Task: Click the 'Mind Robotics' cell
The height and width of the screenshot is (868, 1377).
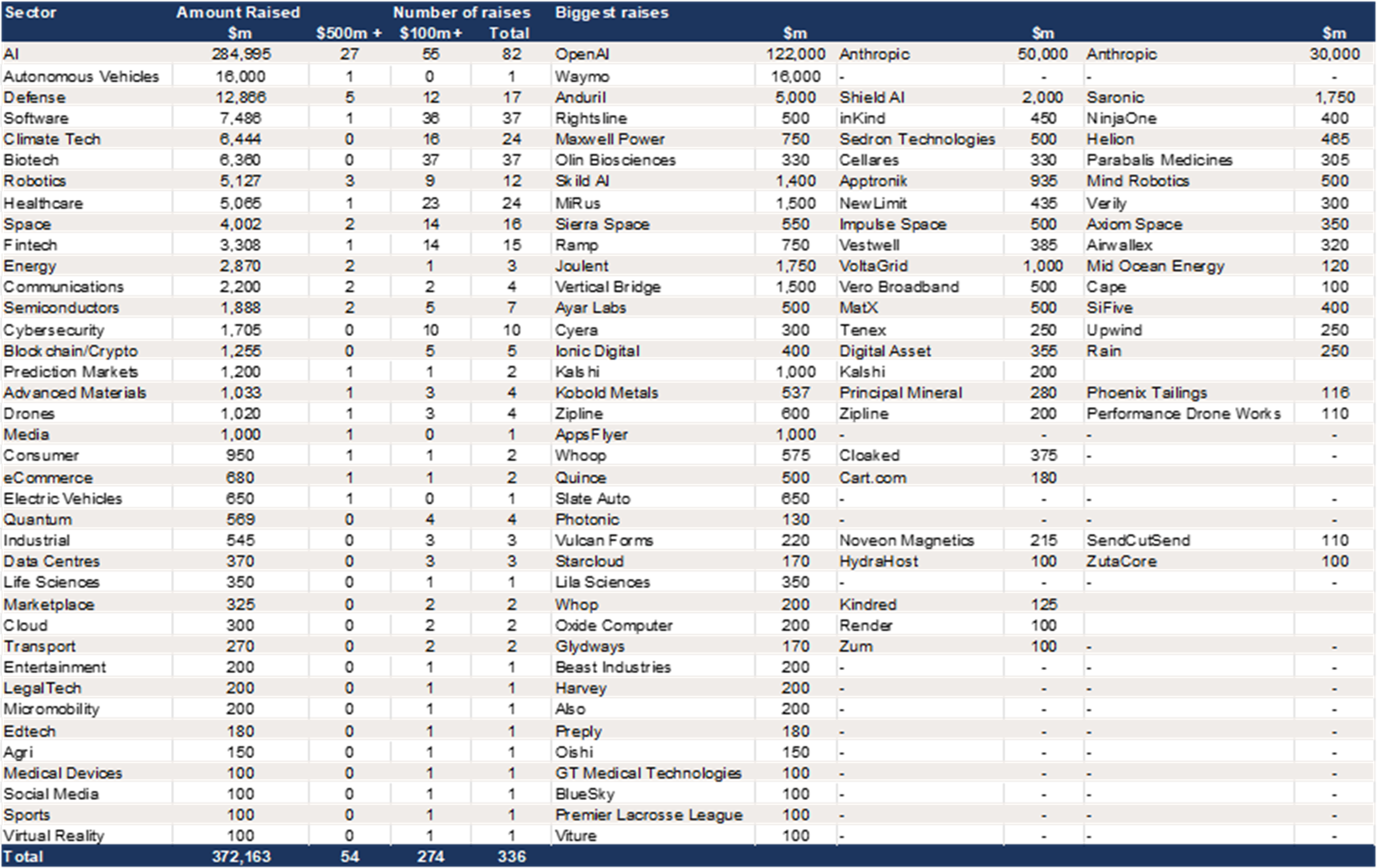Action: pyautogui.click(x=1138, y=181)
